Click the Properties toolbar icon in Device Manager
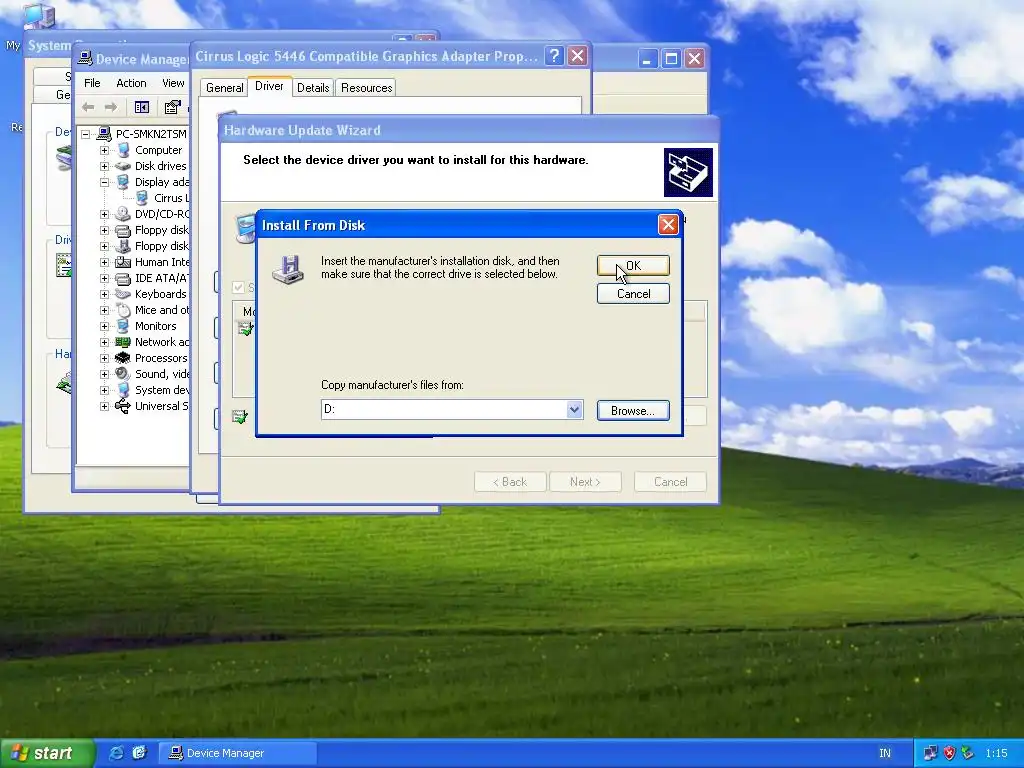 click(172, 107)
